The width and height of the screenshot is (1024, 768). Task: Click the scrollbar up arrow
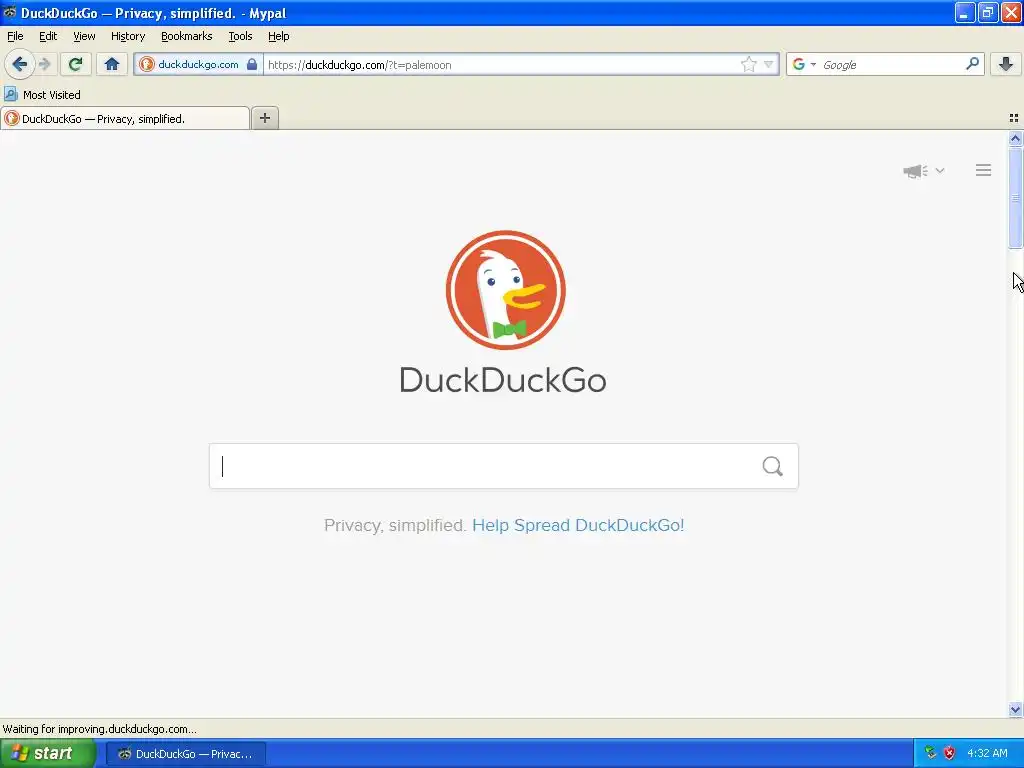(x=1015, y=138)
